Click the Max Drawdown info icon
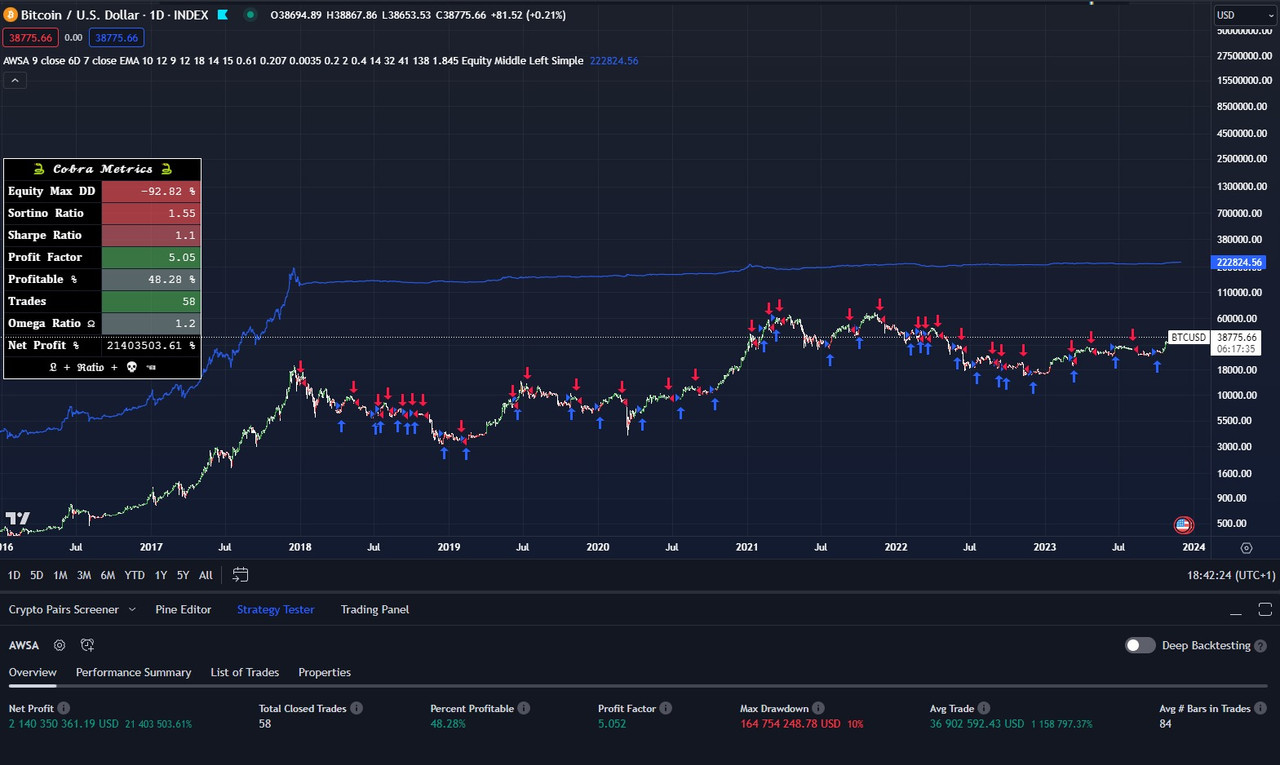 (819, 708)
